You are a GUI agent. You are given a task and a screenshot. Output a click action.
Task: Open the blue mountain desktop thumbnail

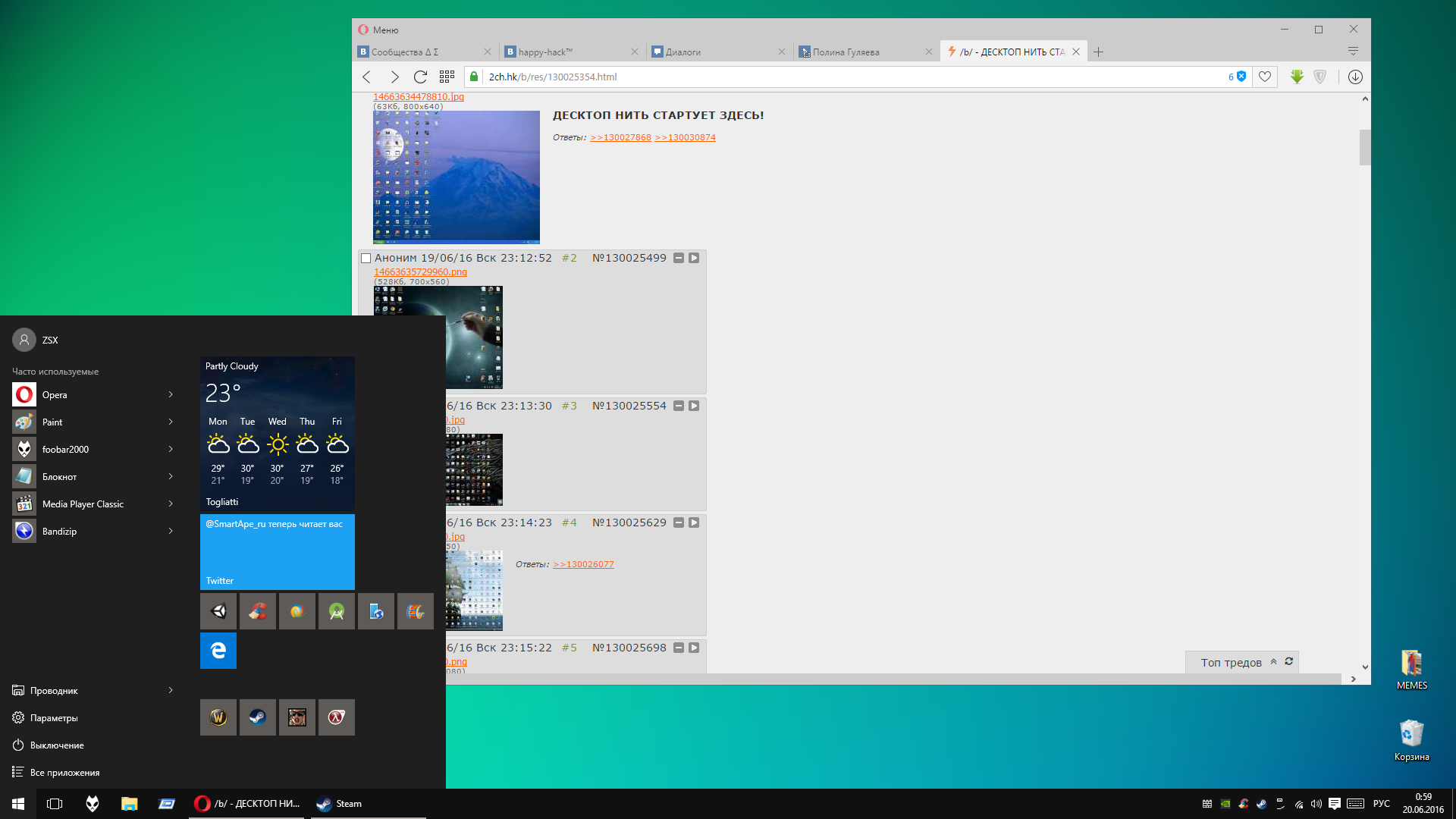tap(457, 177)
